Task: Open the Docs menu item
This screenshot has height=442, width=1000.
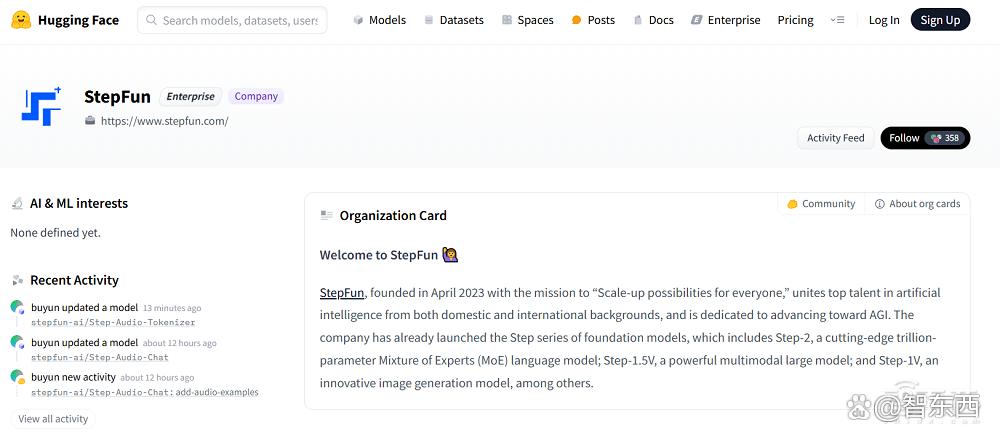Action: click(654, 20)
